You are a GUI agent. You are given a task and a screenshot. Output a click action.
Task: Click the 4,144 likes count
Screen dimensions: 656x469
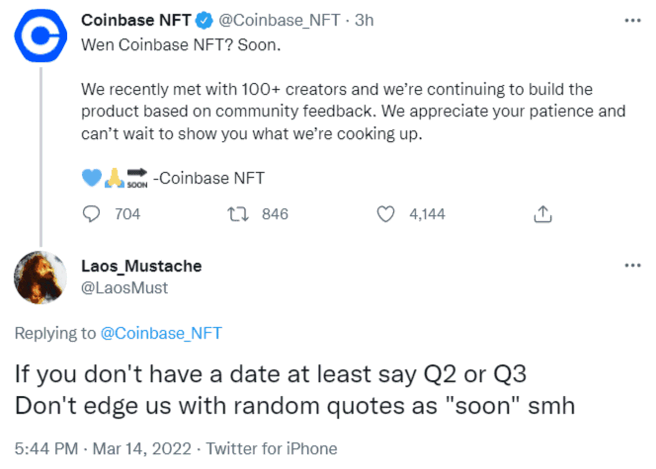tap(427, 214)
